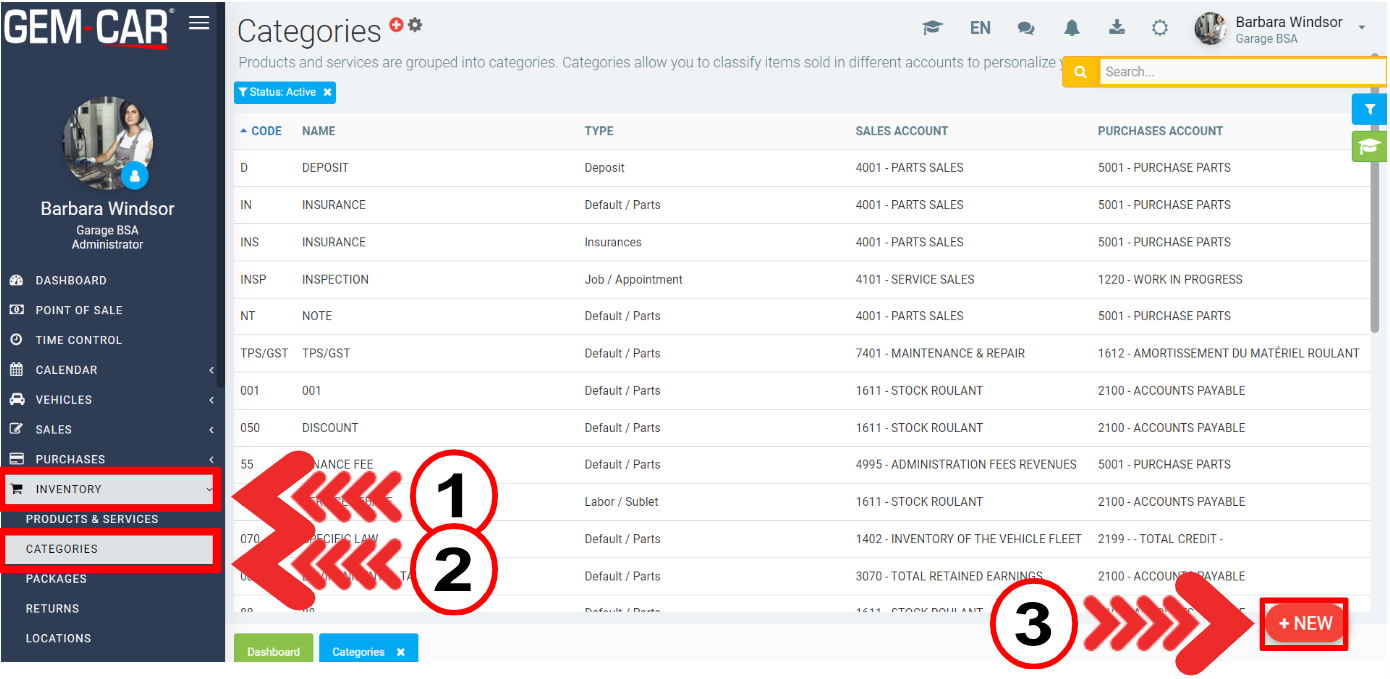
Task: Open Products & Services menu item
Action: click(x=92, y=519)
